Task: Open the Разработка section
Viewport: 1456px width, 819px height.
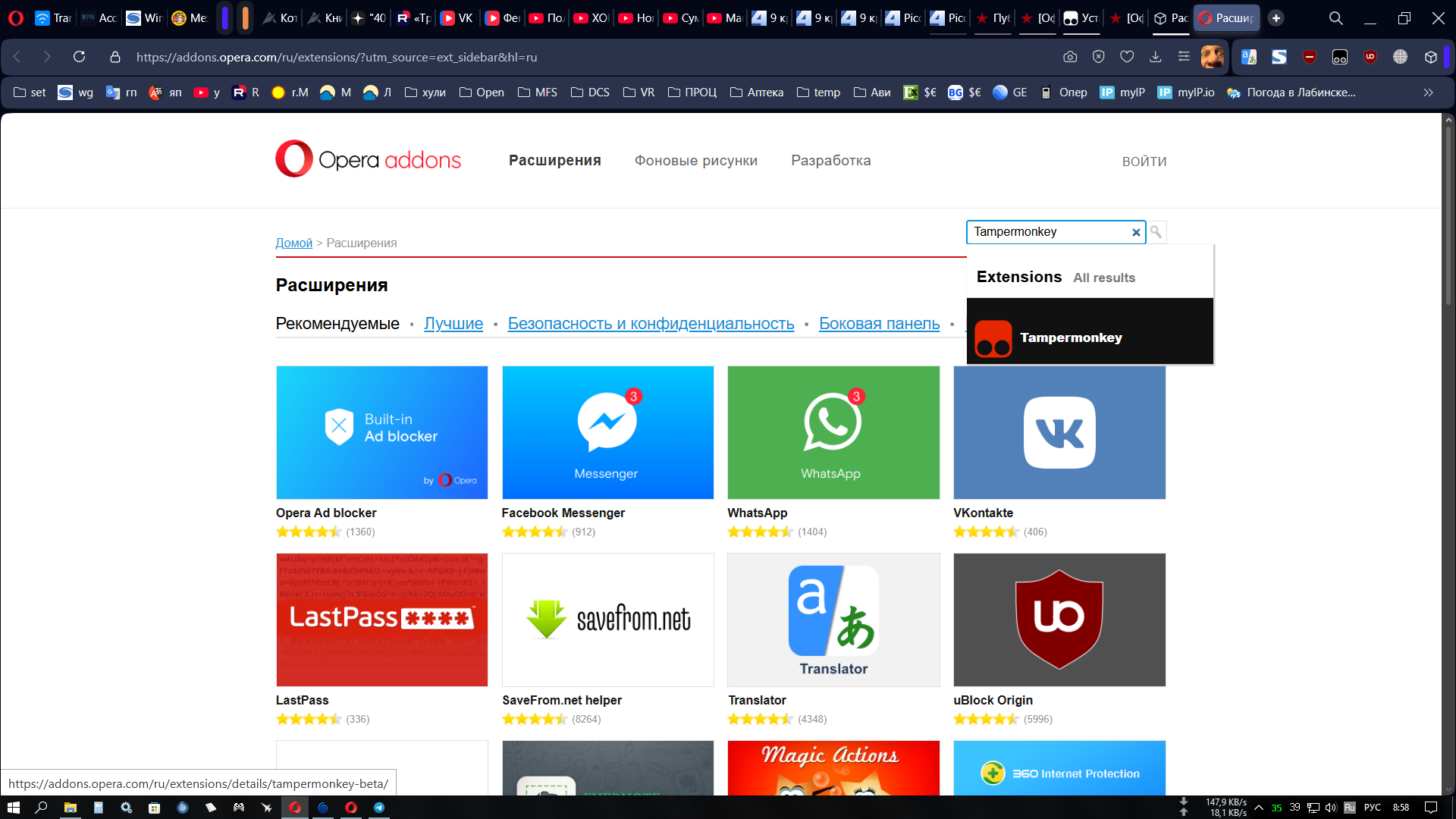Action: (x=831, y=161)
